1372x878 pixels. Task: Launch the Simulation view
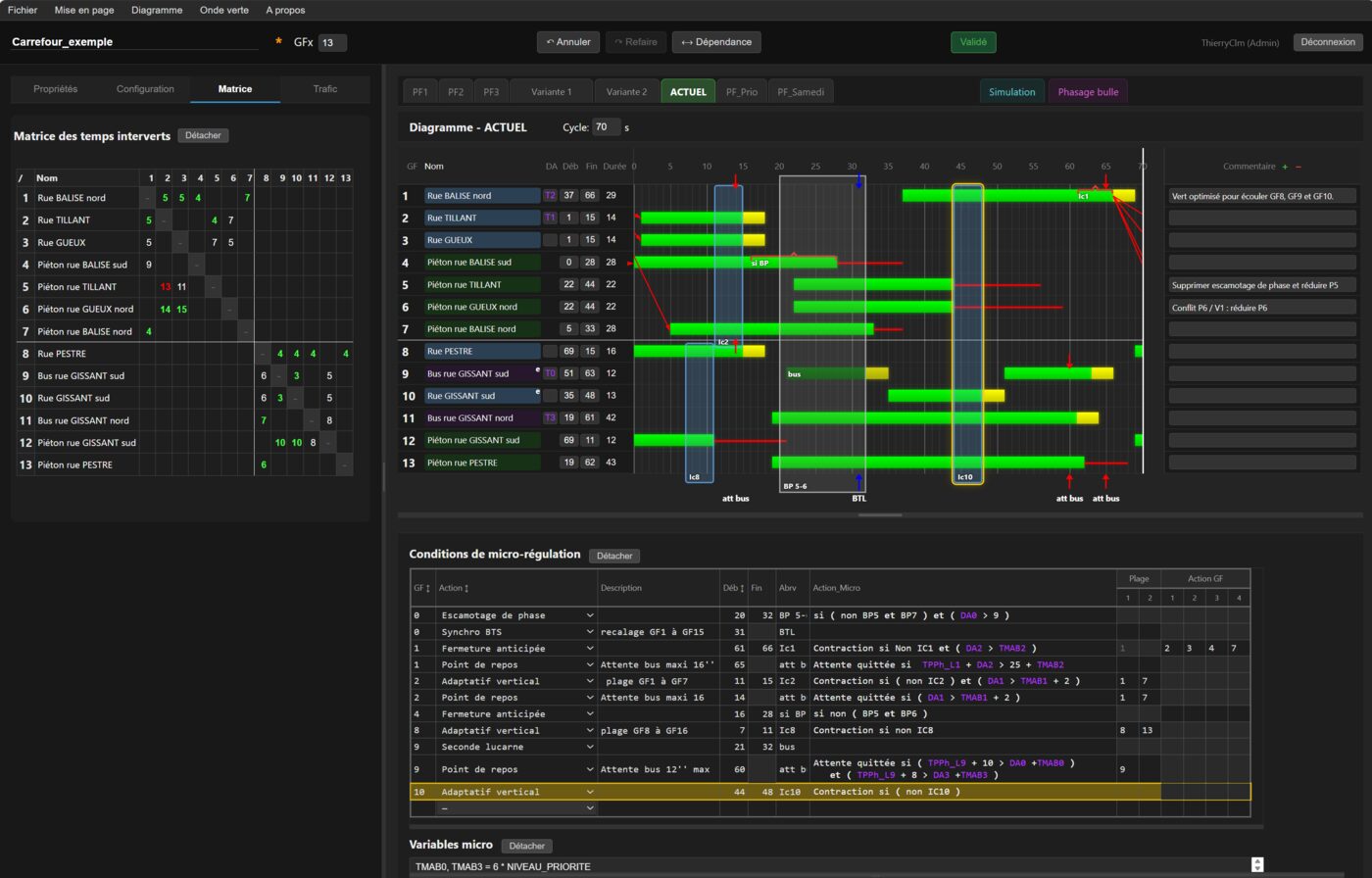pyautogui.click(x=1011, y=92)
